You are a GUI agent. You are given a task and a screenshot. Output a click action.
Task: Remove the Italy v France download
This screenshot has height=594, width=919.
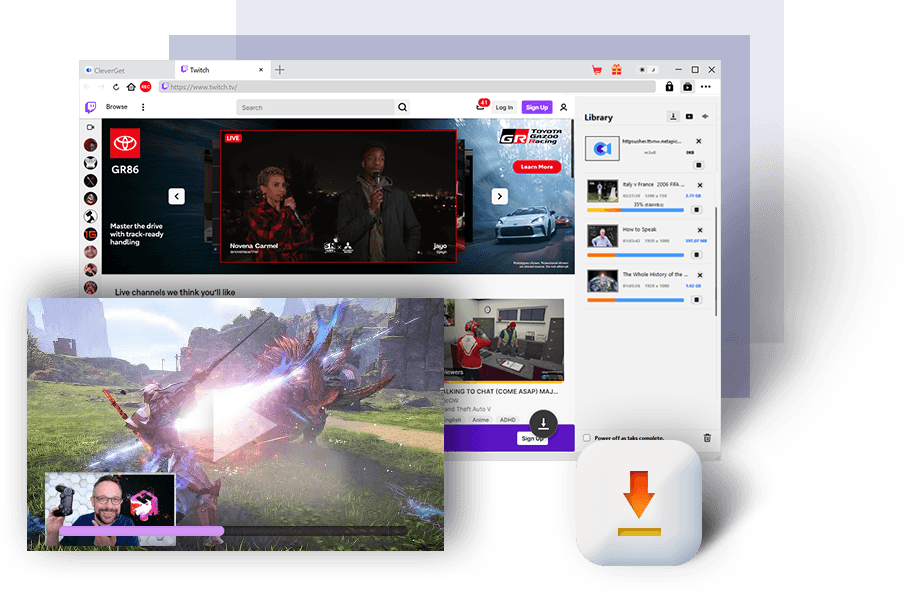700,185
